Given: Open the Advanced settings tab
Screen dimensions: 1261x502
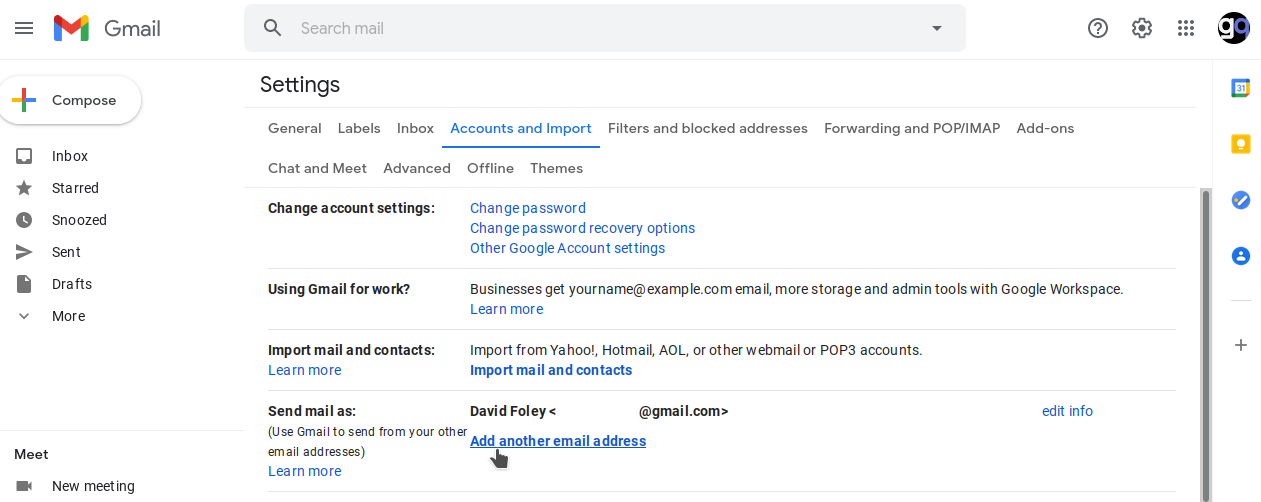Looking at the screenshot, I should [417, 168].
